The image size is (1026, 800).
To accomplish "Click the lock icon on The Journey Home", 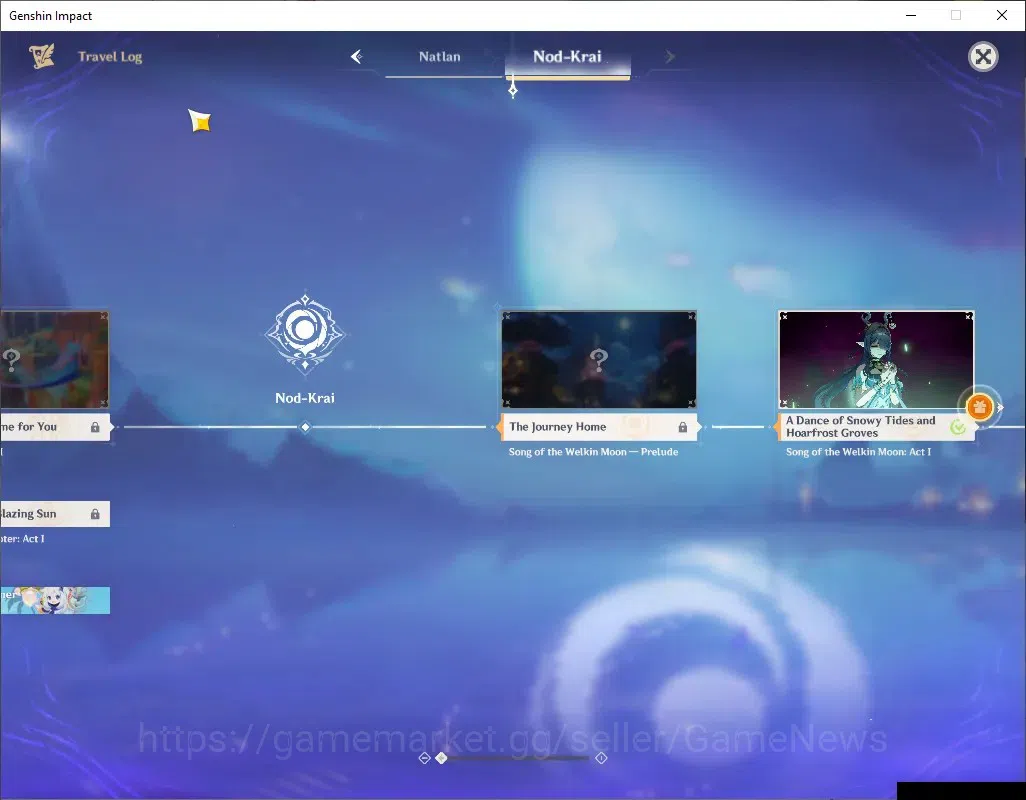I will tap(682, 427).
